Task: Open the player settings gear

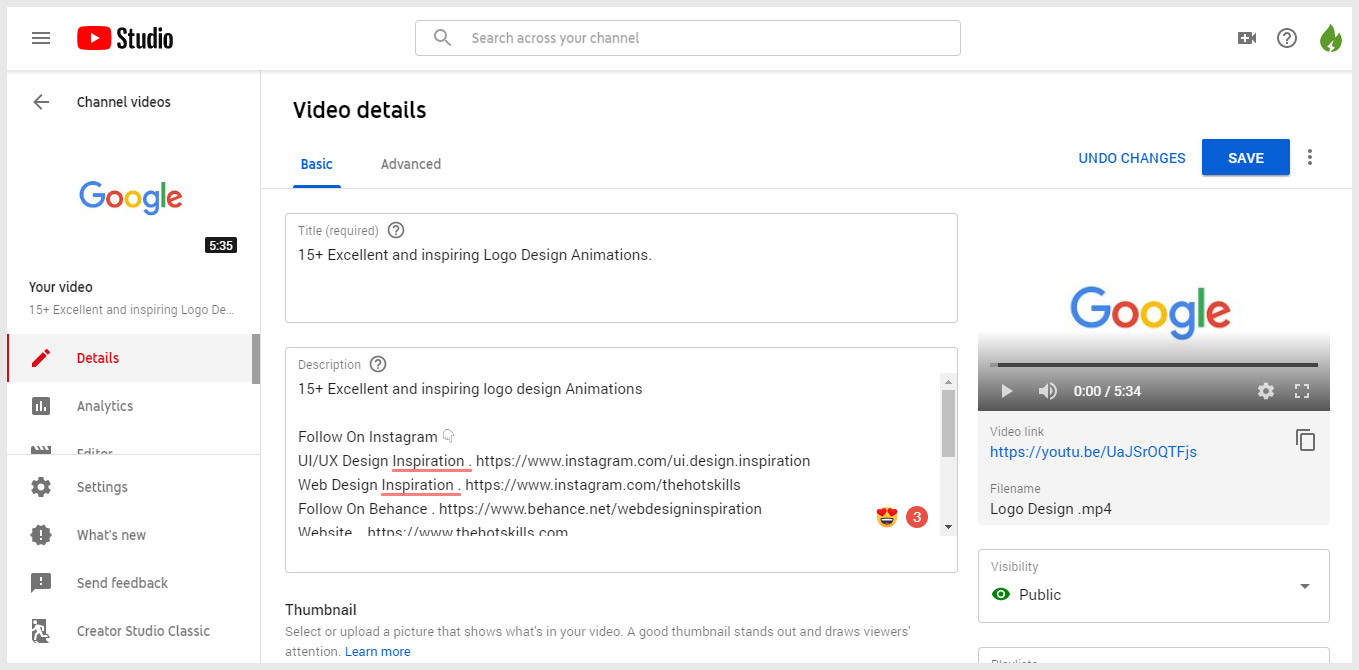Action: pyautogui.click(x=1266, y=391)
